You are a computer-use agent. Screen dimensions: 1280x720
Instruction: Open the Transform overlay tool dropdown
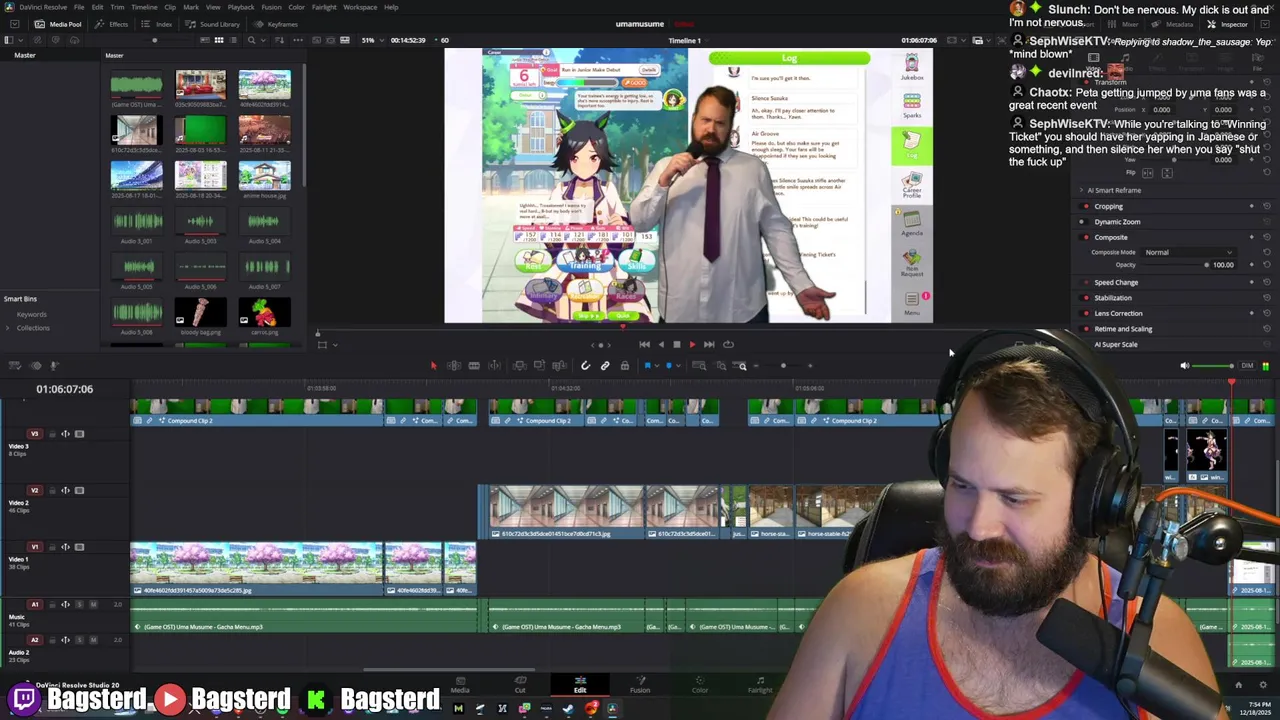click(335, 345)
